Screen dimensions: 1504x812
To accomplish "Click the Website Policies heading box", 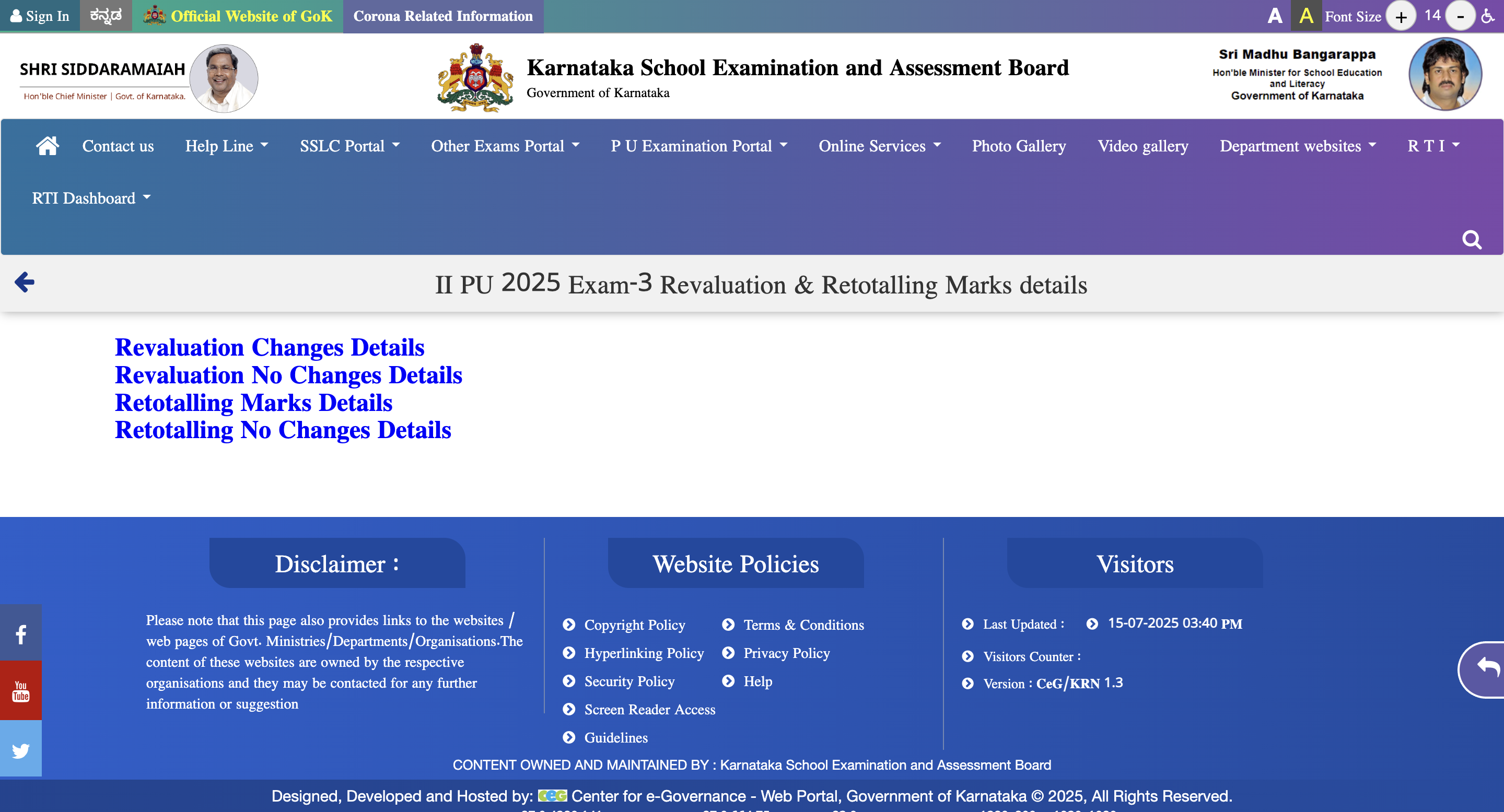I will point(736,563).
